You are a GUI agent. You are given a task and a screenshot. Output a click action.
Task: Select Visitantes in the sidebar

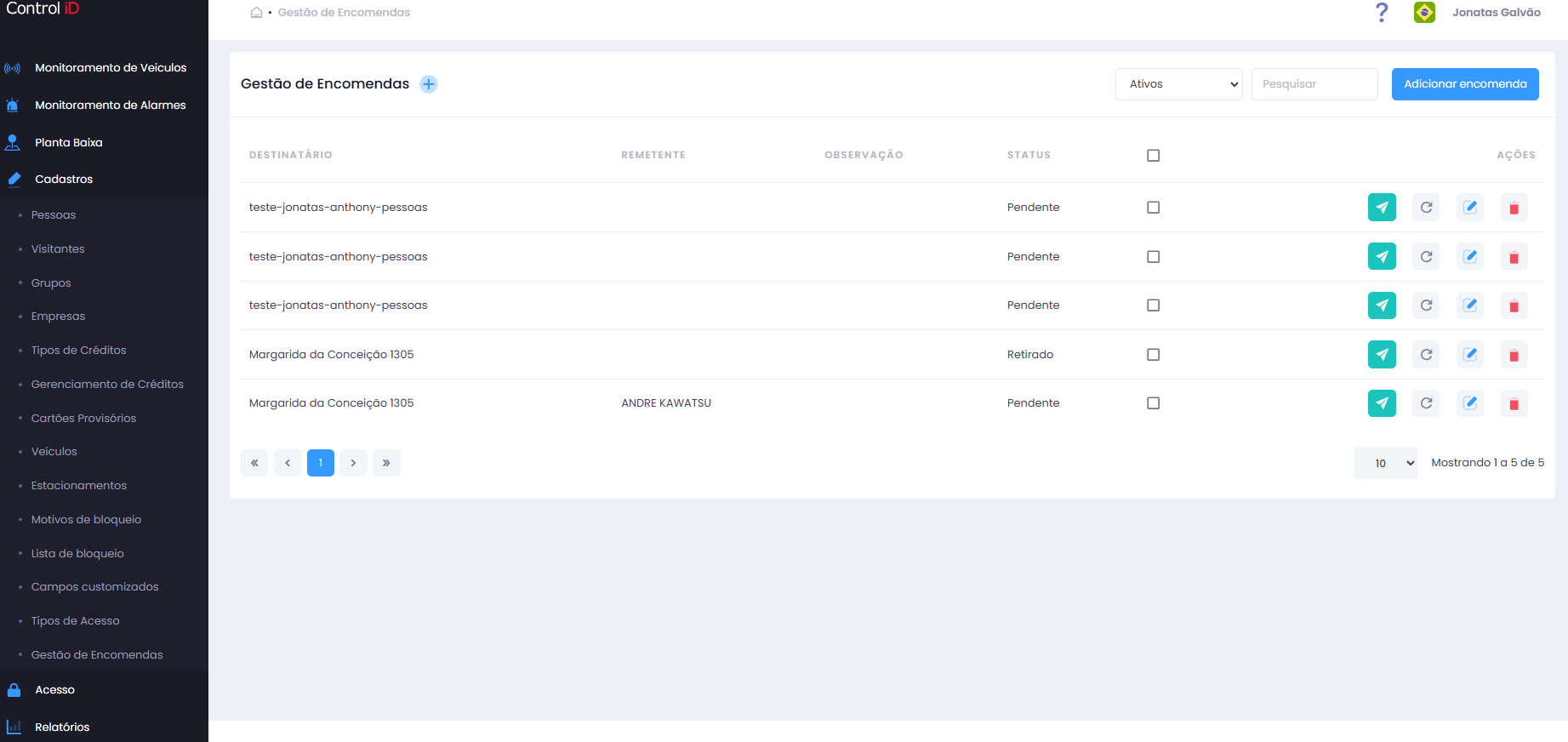tap(58, 248)
